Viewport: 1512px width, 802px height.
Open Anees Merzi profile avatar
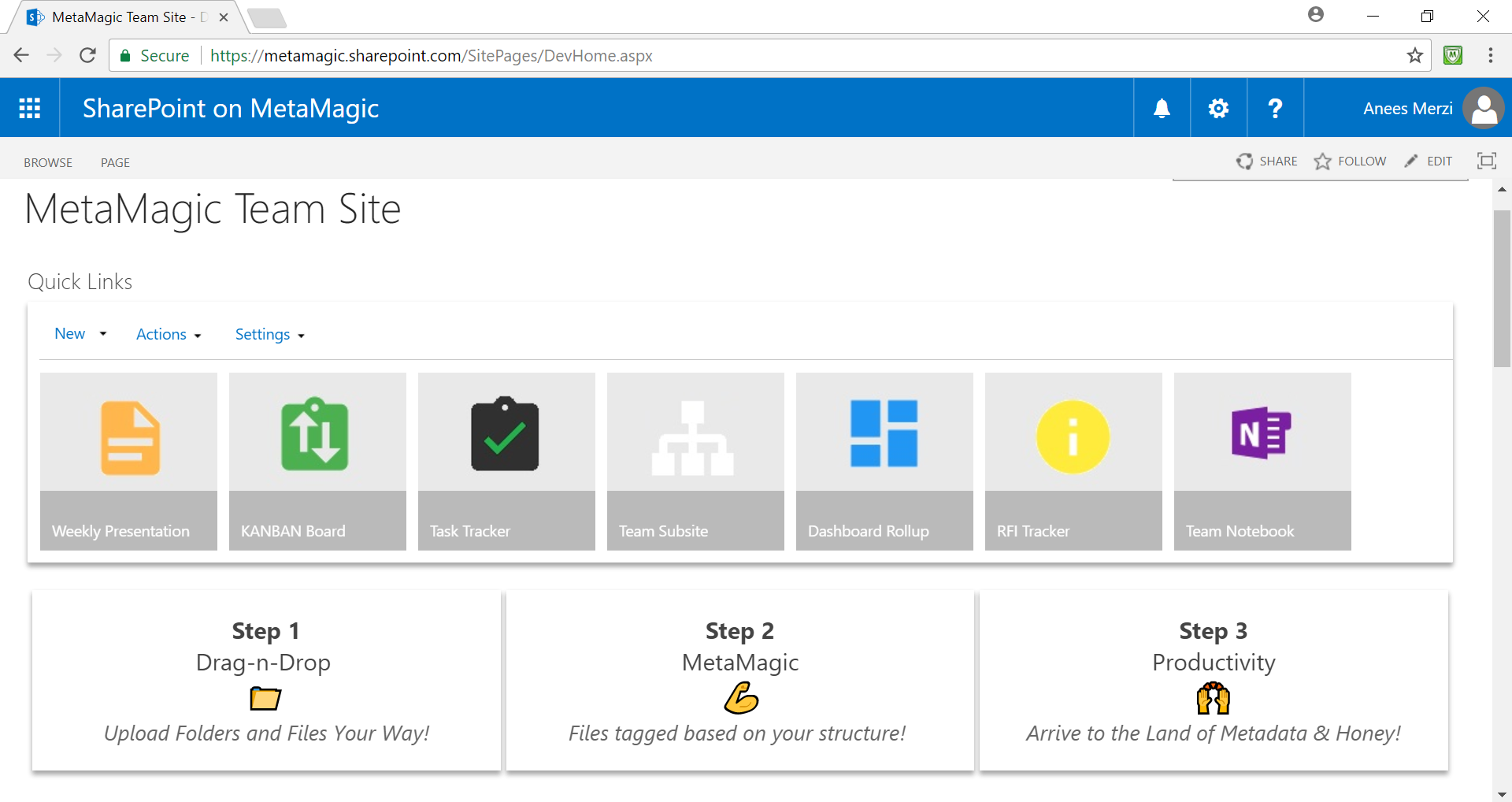(1484, 108)
